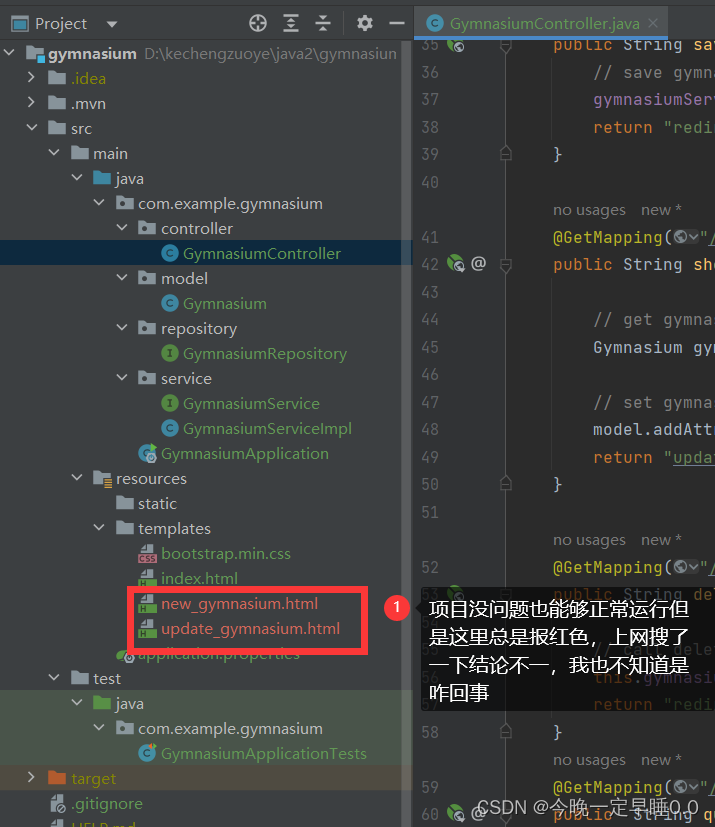715x827 pixels.
Task: Open index.html template file
Action: (x=199, y=579)
